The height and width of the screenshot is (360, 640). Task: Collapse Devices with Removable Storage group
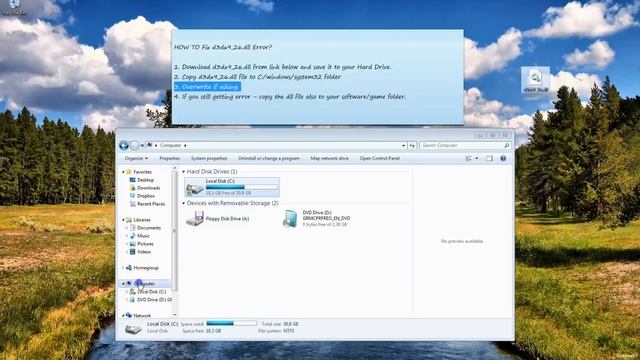tap(184, 203)
